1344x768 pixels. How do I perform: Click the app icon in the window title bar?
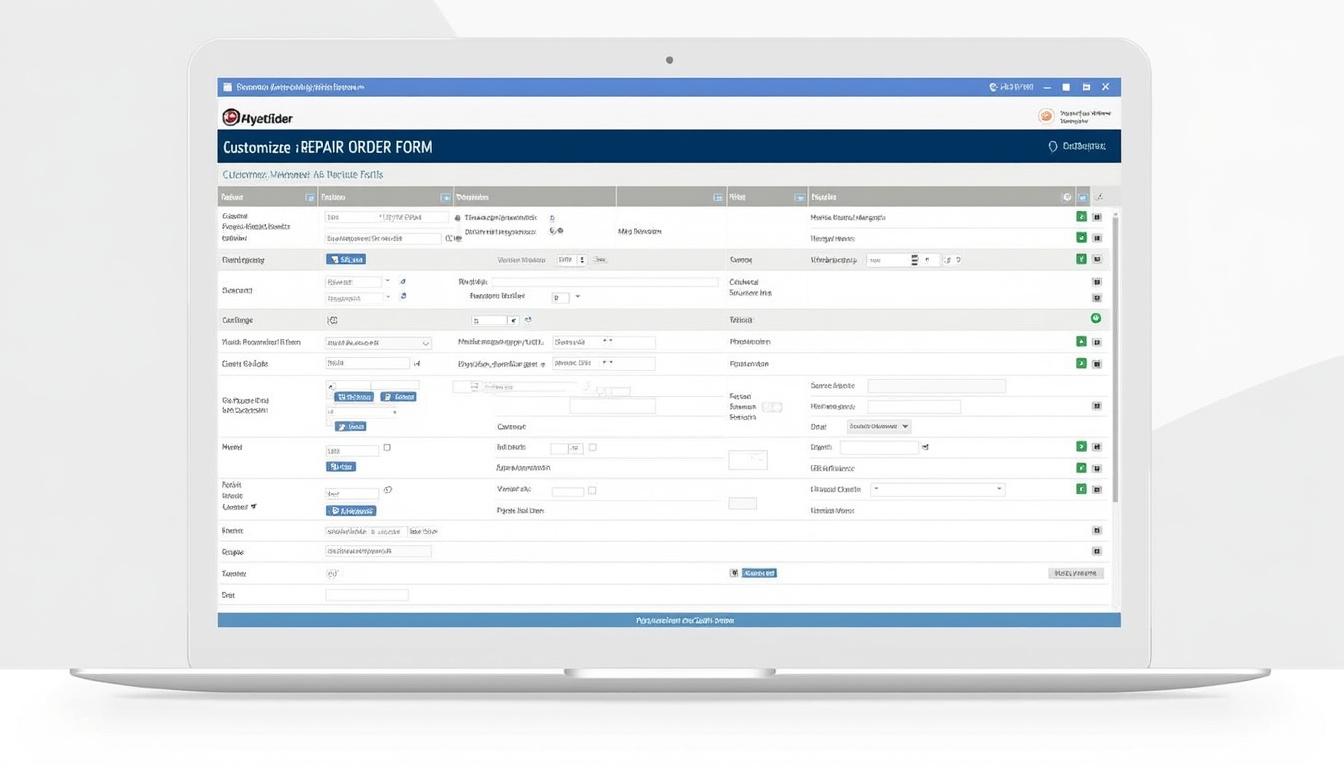point(228,87)
